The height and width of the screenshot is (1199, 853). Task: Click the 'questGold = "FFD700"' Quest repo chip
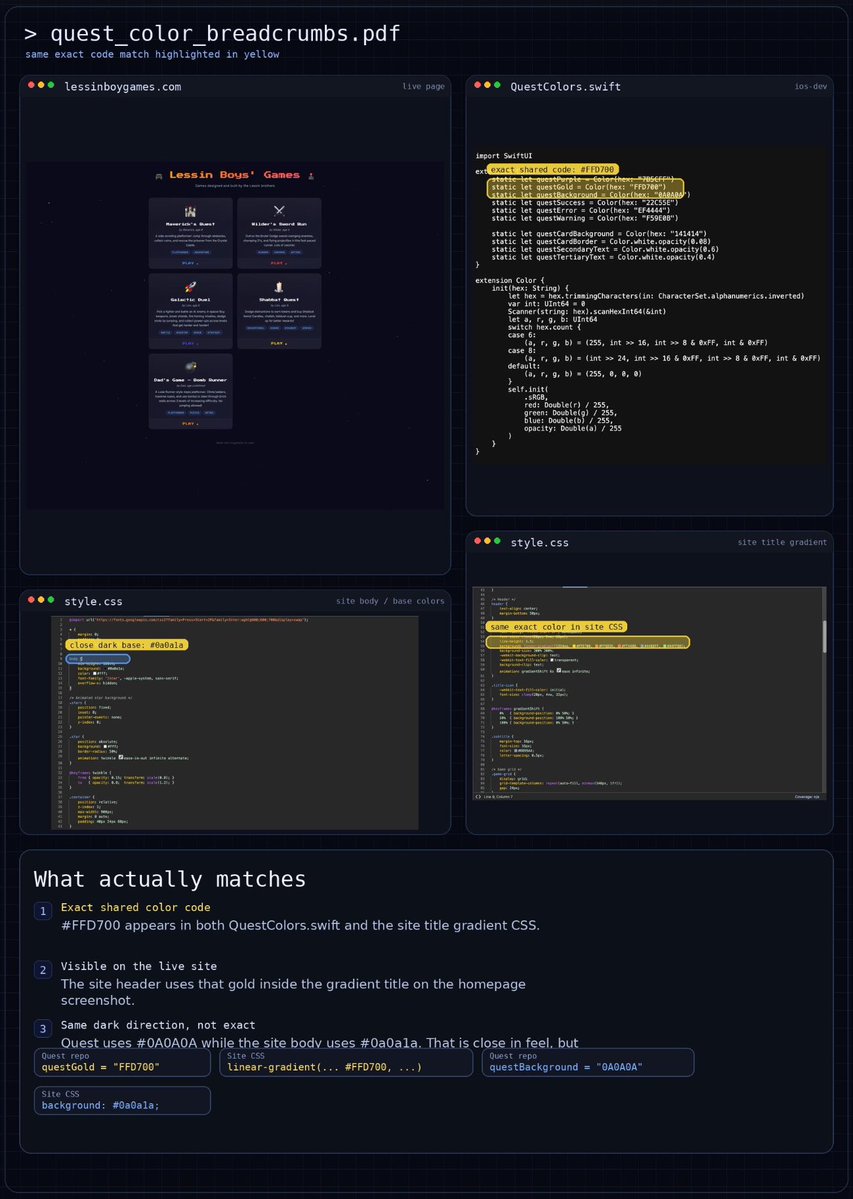tap(122, 1062)
